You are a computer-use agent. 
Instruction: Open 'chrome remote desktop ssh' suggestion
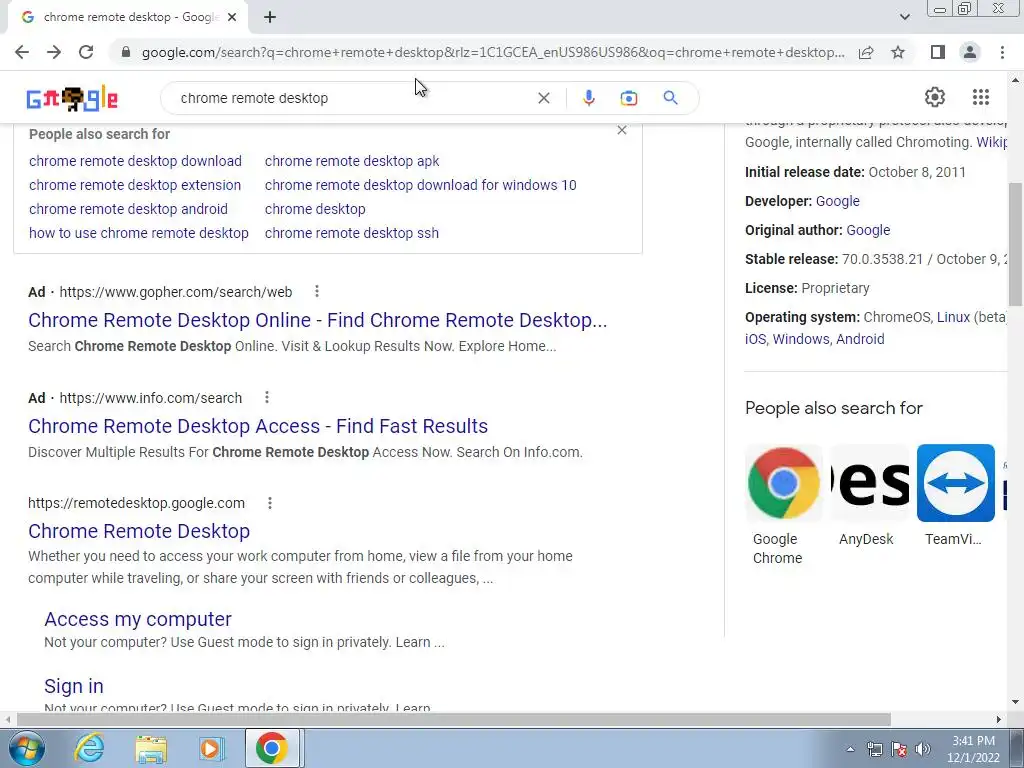click(x=351, y=233)
